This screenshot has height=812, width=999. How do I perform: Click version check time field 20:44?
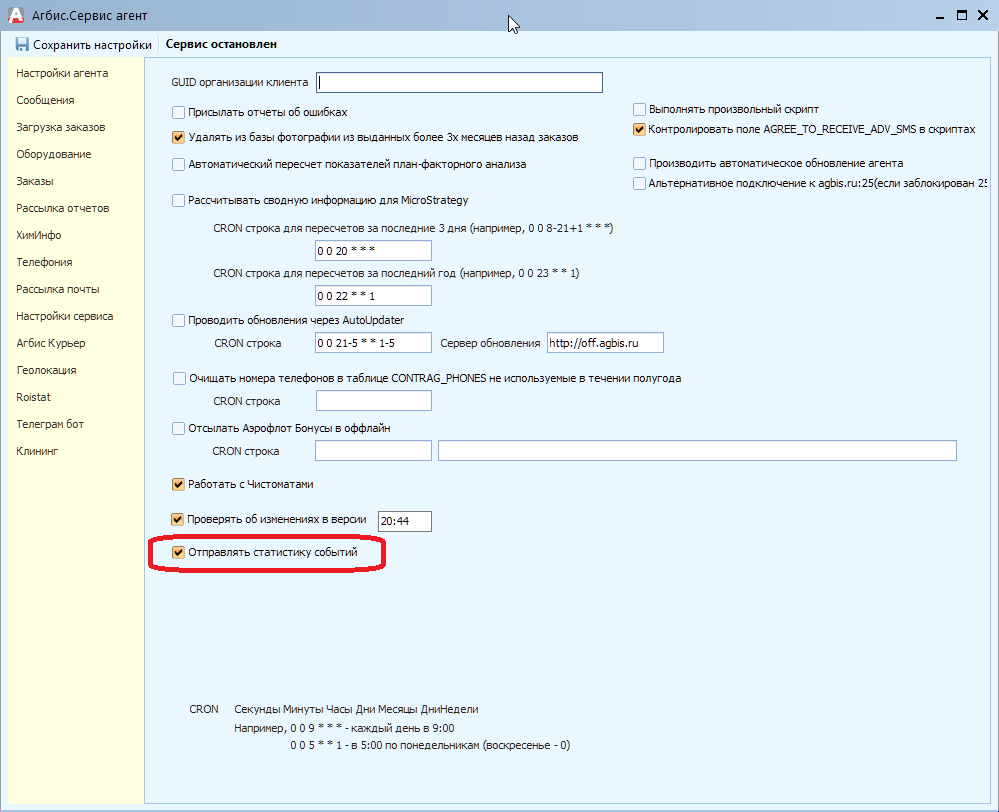point(405,521)
